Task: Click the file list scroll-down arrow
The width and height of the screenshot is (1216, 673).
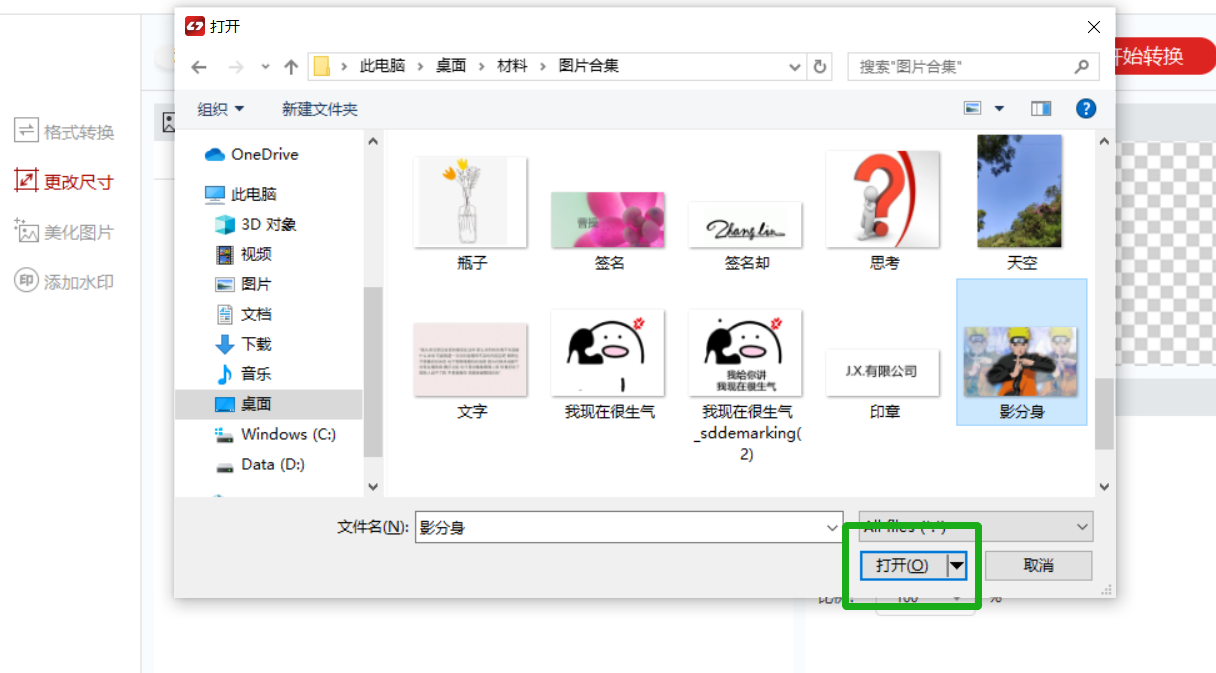Action: pos(1104,487)
